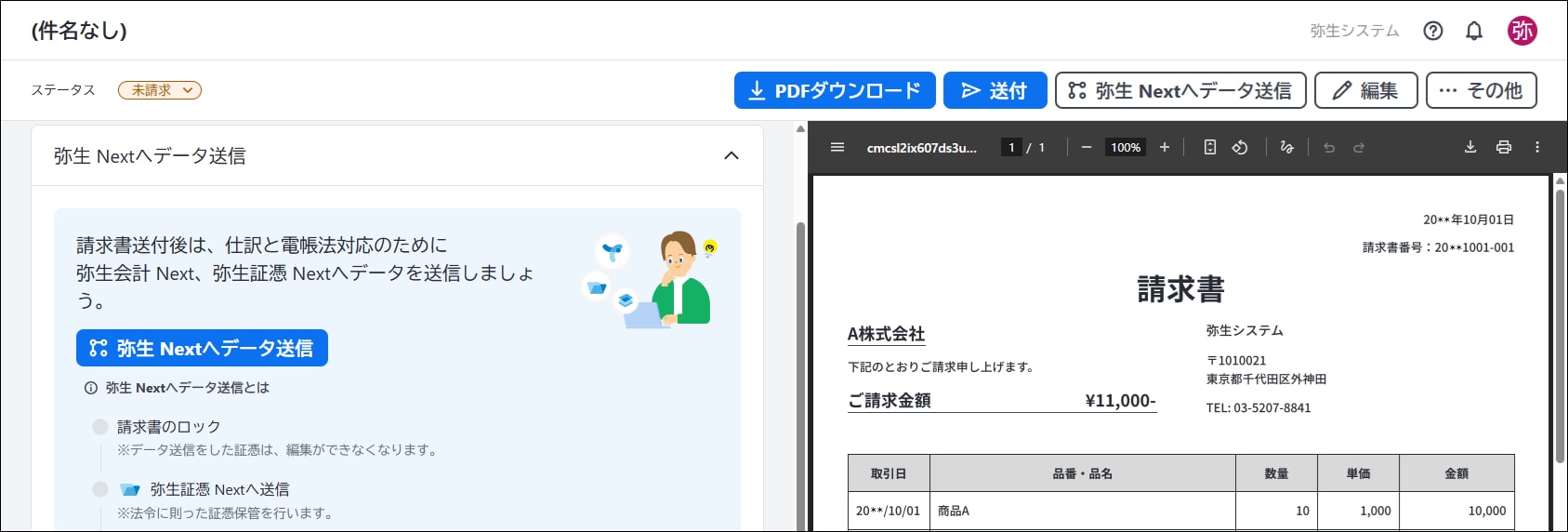Click the 数量 column header
This screenshot has width=1568, height=532.
point(1276,473)
